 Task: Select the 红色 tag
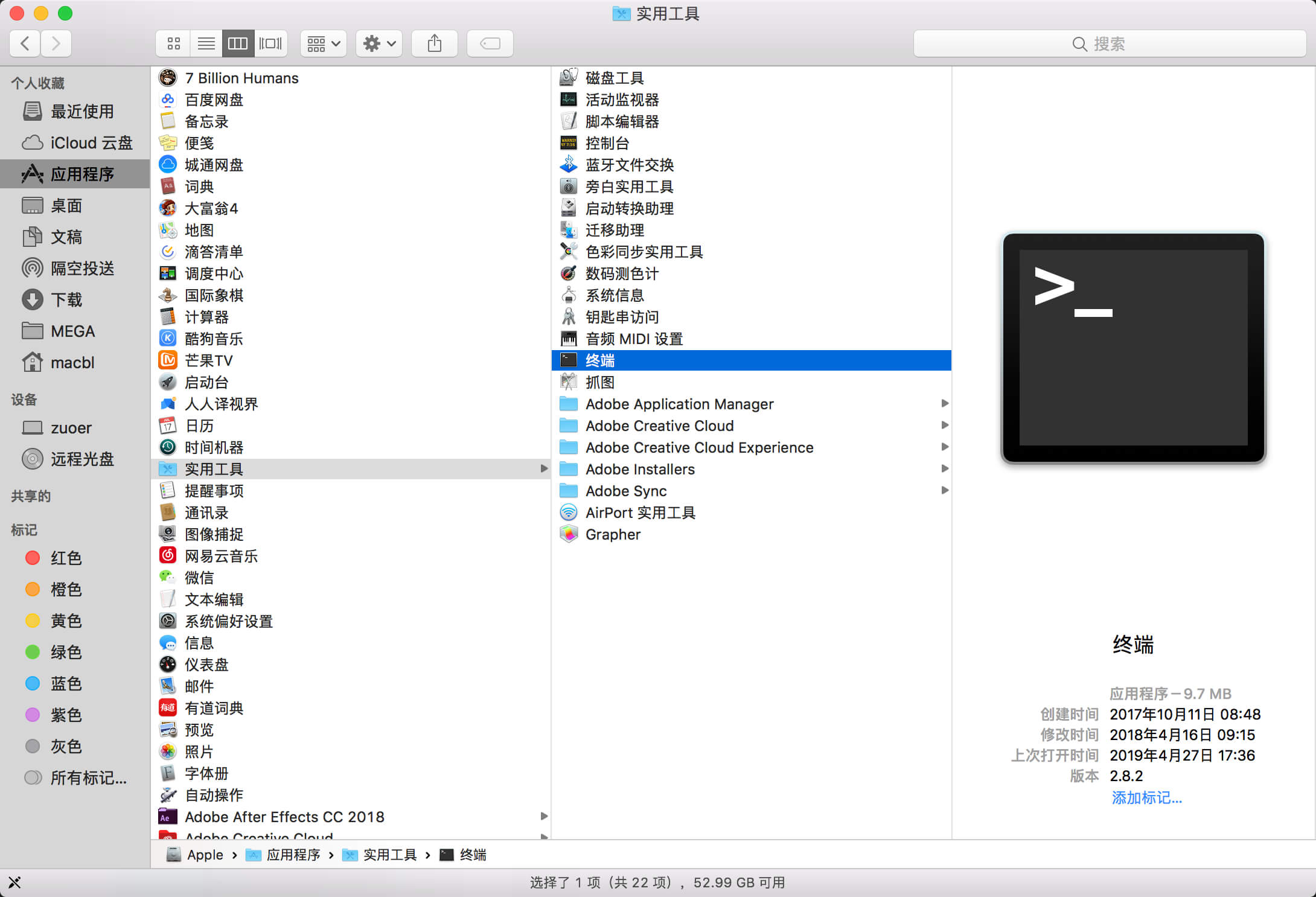tap(75, 558)
